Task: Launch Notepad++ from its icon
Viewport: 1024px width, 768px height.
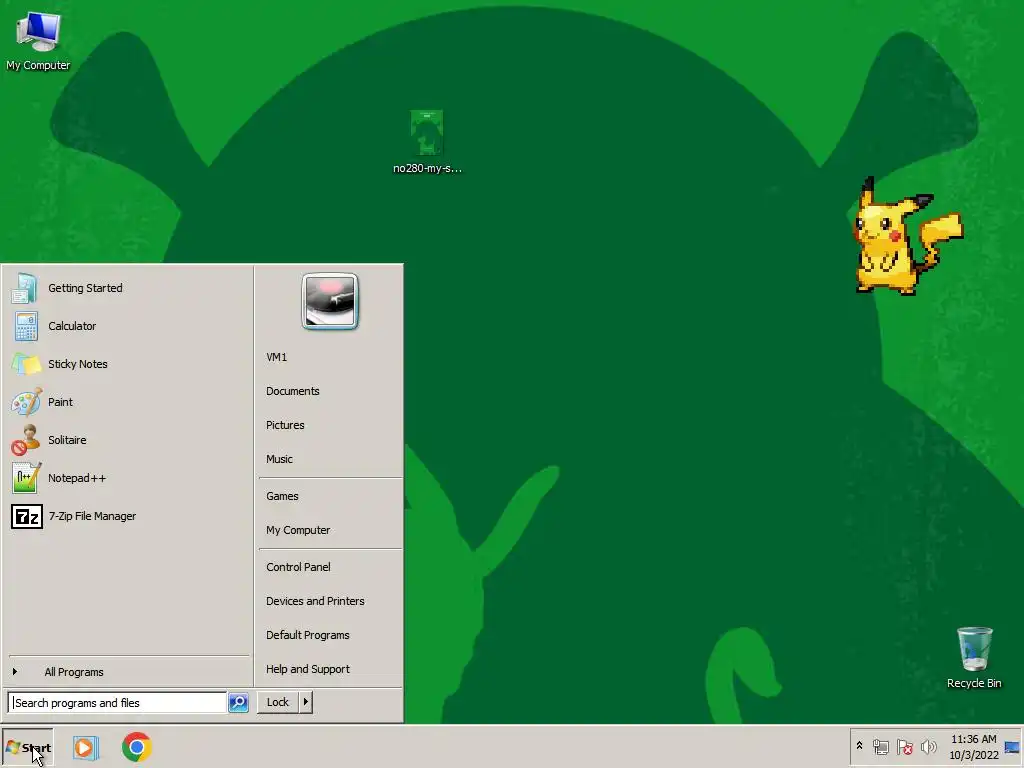Action: pyautogui.click(x=26, y=478)
